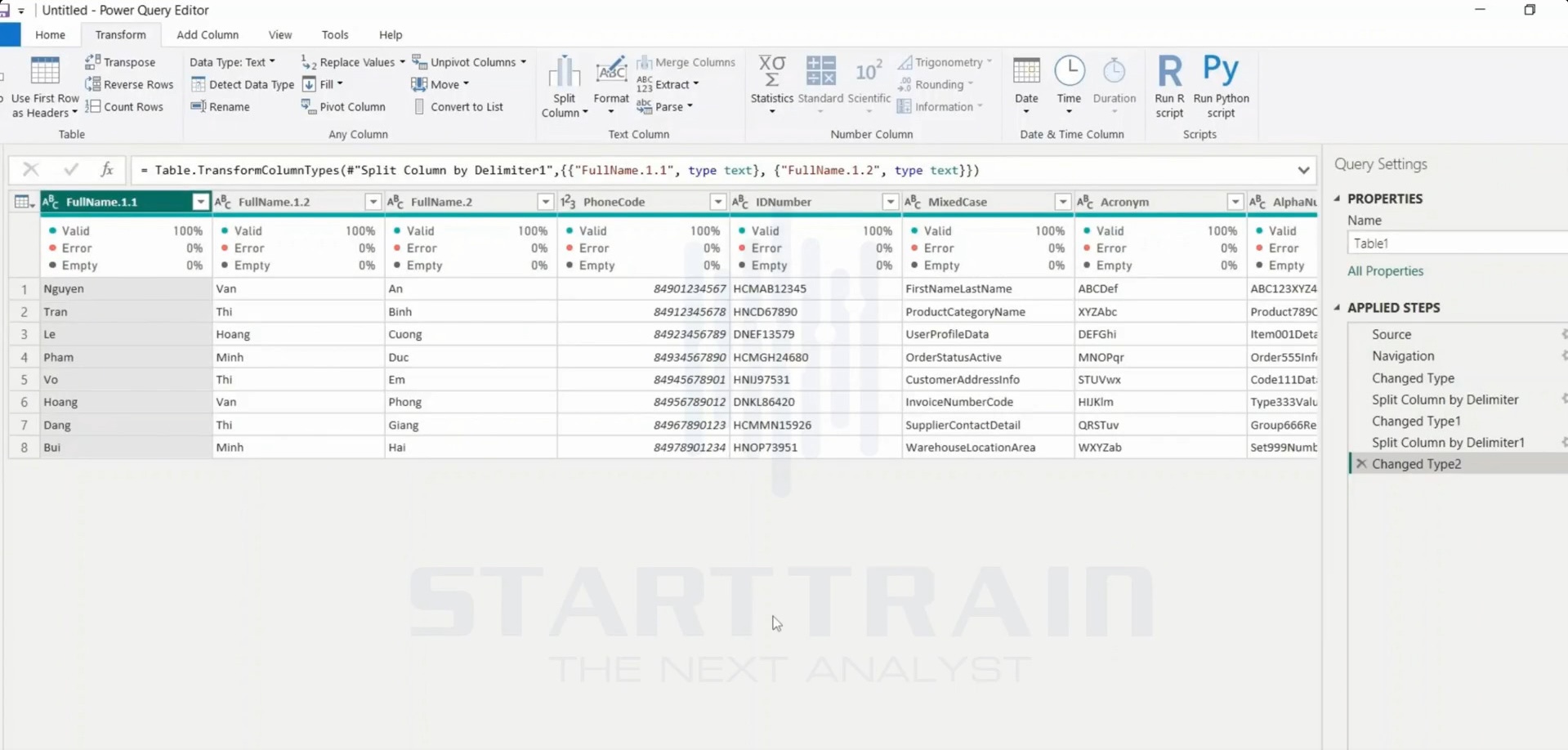The image size is (1568, 750).
Task: Click the Date column tool
Action: 1026,85
